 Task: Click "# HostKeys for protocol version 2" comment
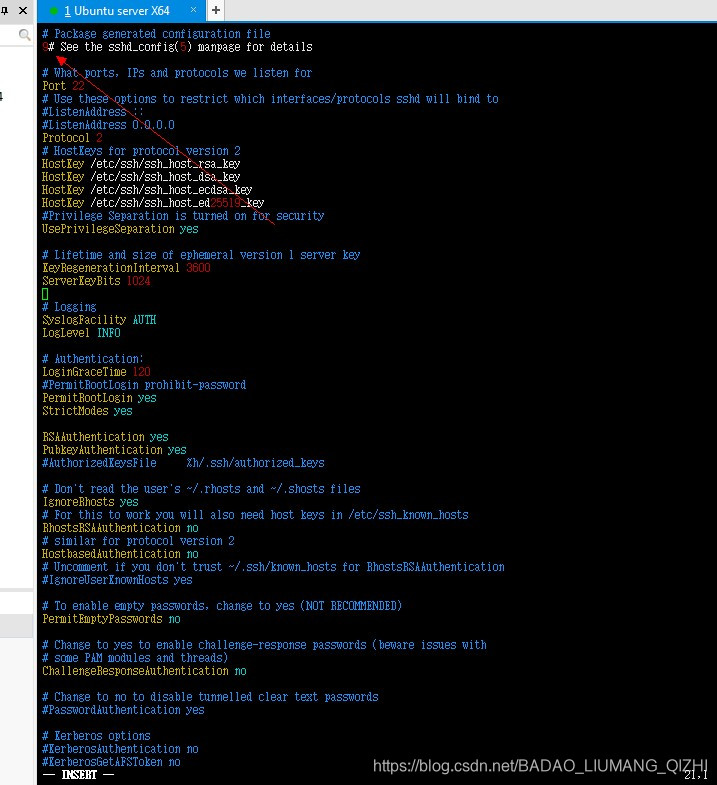click(x=141, y=151)
